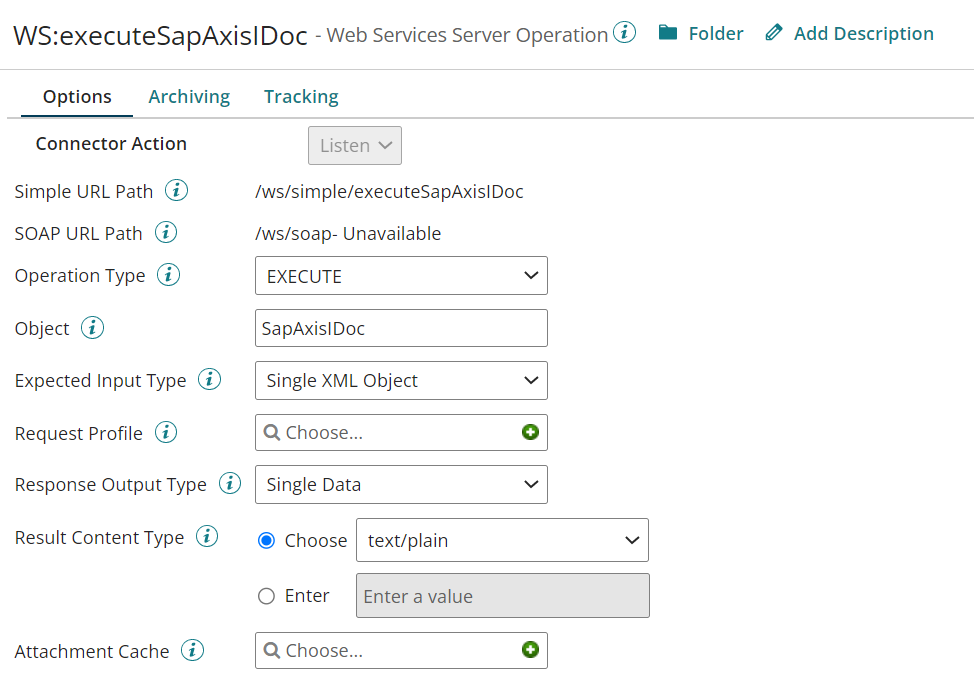Image resolution: width=974 pixels, height=693 pixels.
Task: Click inside the Object field showing SapAxisIDoc
Action: tap(401, 327)
